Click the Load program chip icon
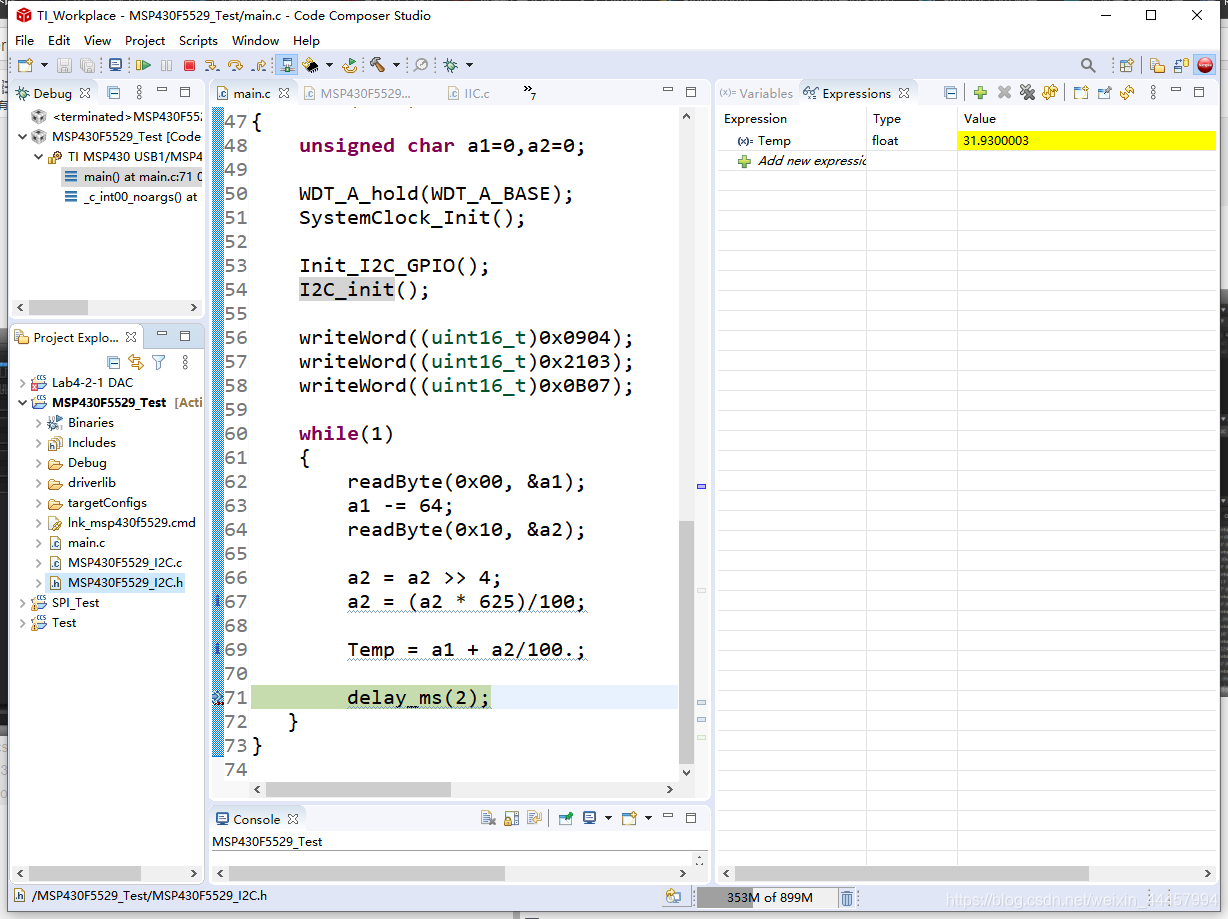 (311, 65)
